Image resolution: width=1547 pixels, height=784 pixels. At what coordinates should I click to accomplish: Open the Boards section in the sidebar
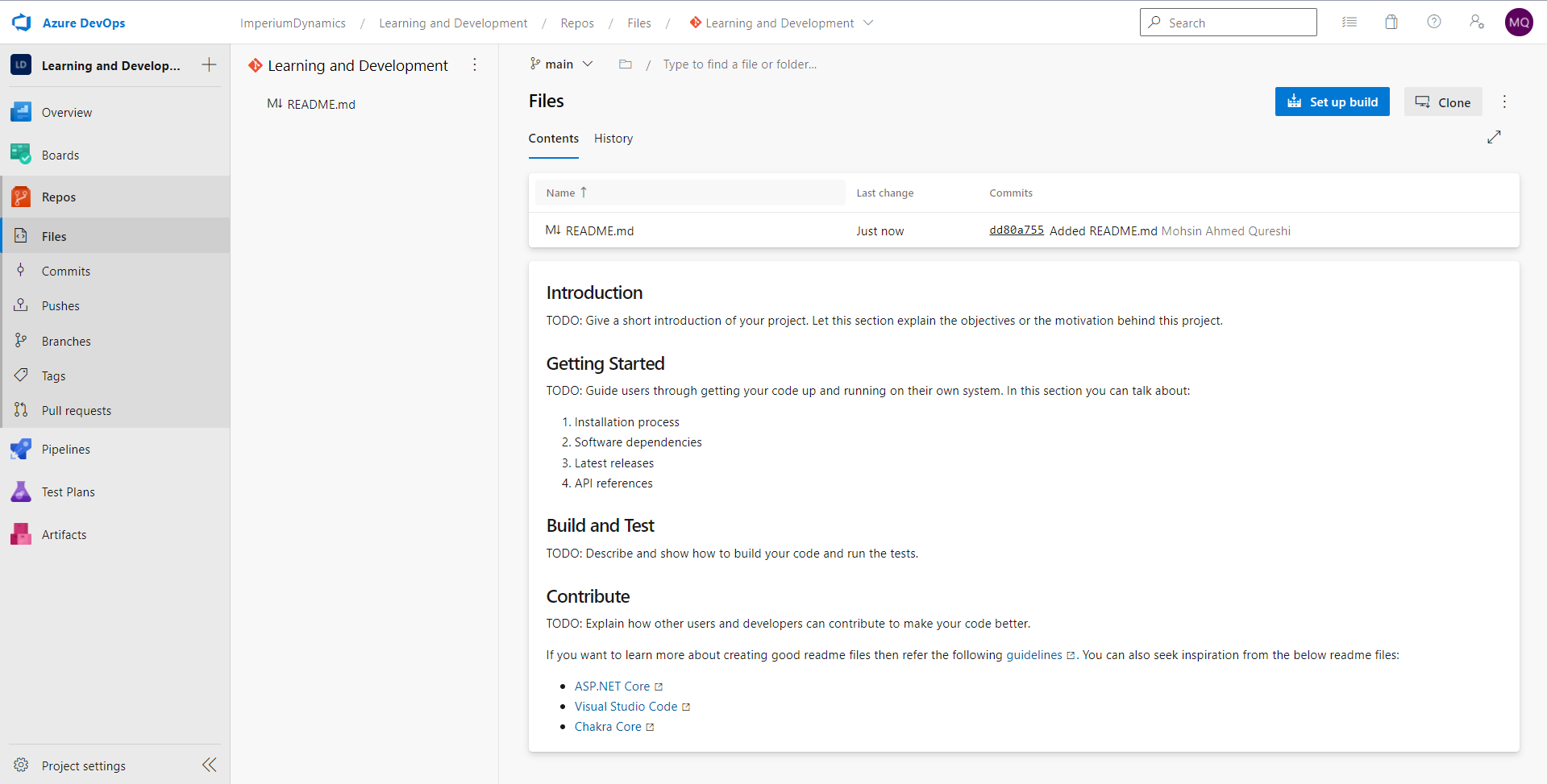[60, 154]
